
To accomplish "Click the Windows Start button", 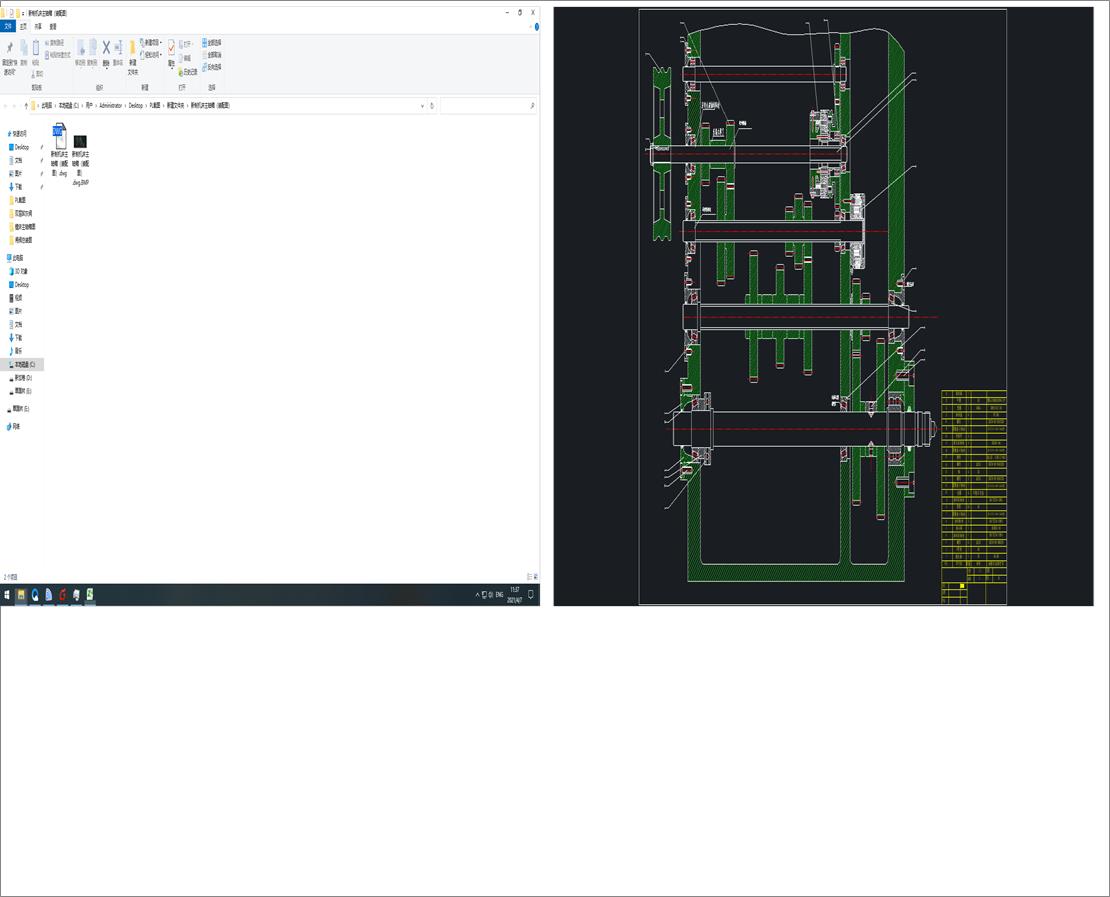I will tap(7, 595).
